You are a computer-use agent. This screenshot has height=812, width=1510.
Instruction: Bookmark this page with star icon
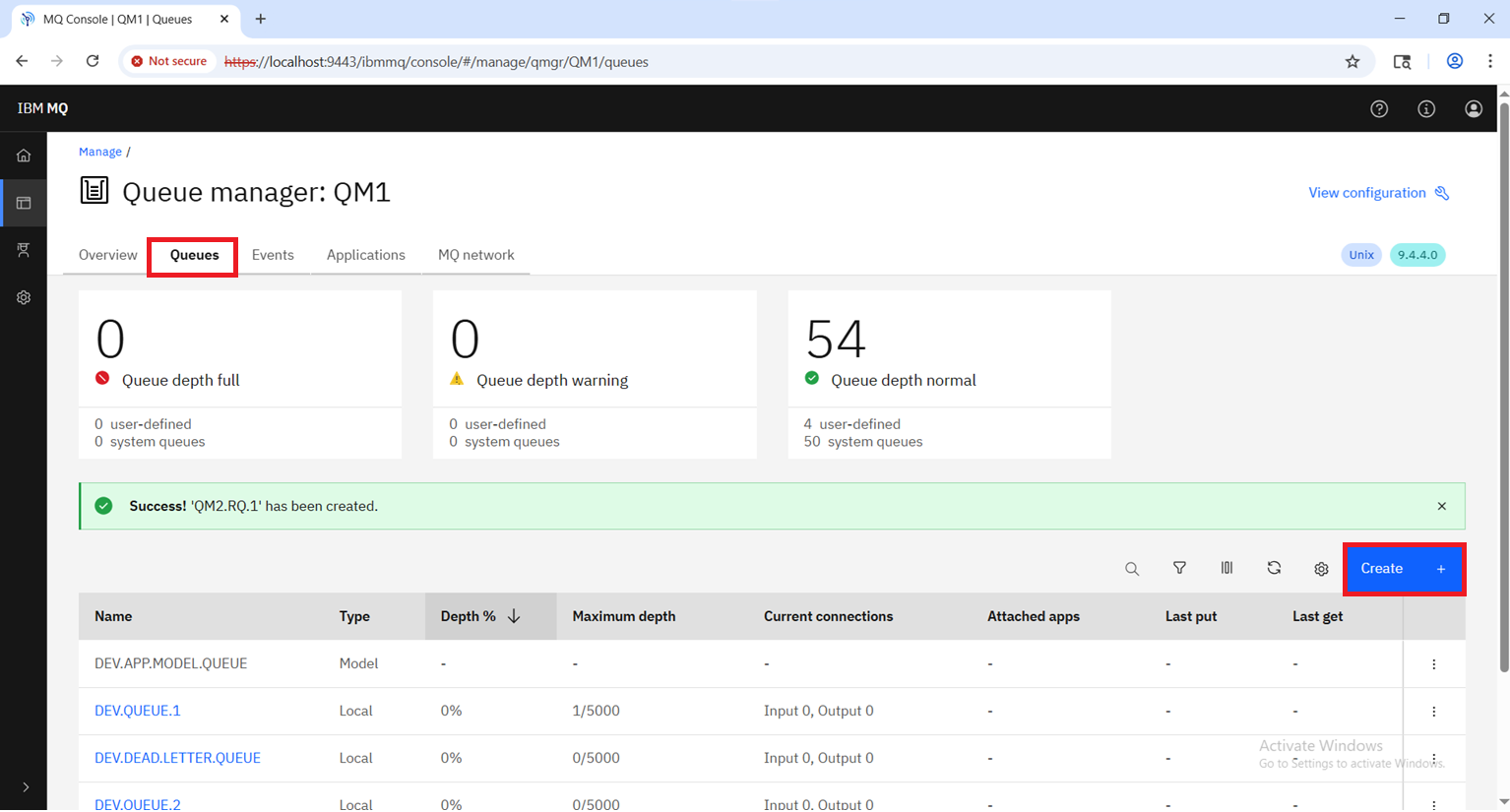pyautogui.click(x=1353, y=62)
